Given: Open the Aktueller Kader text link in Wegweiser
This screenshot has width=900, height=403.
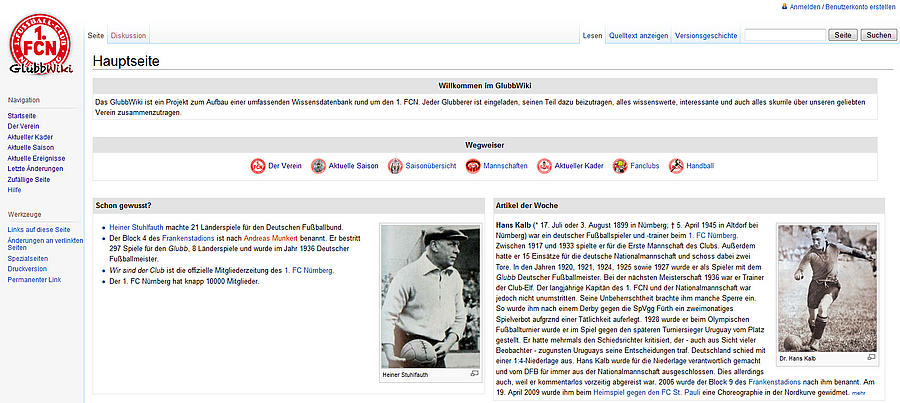Looking at the screenshot, I should pos(579,166).
